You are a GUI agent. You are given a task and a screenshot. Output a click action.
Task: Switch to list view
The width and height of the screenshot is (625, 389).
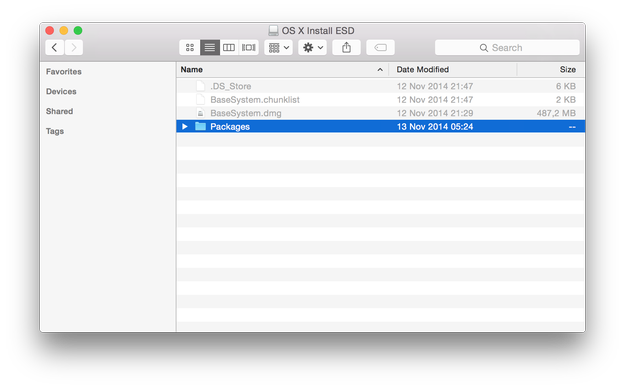pyautogui.click(x=210, y=47)
